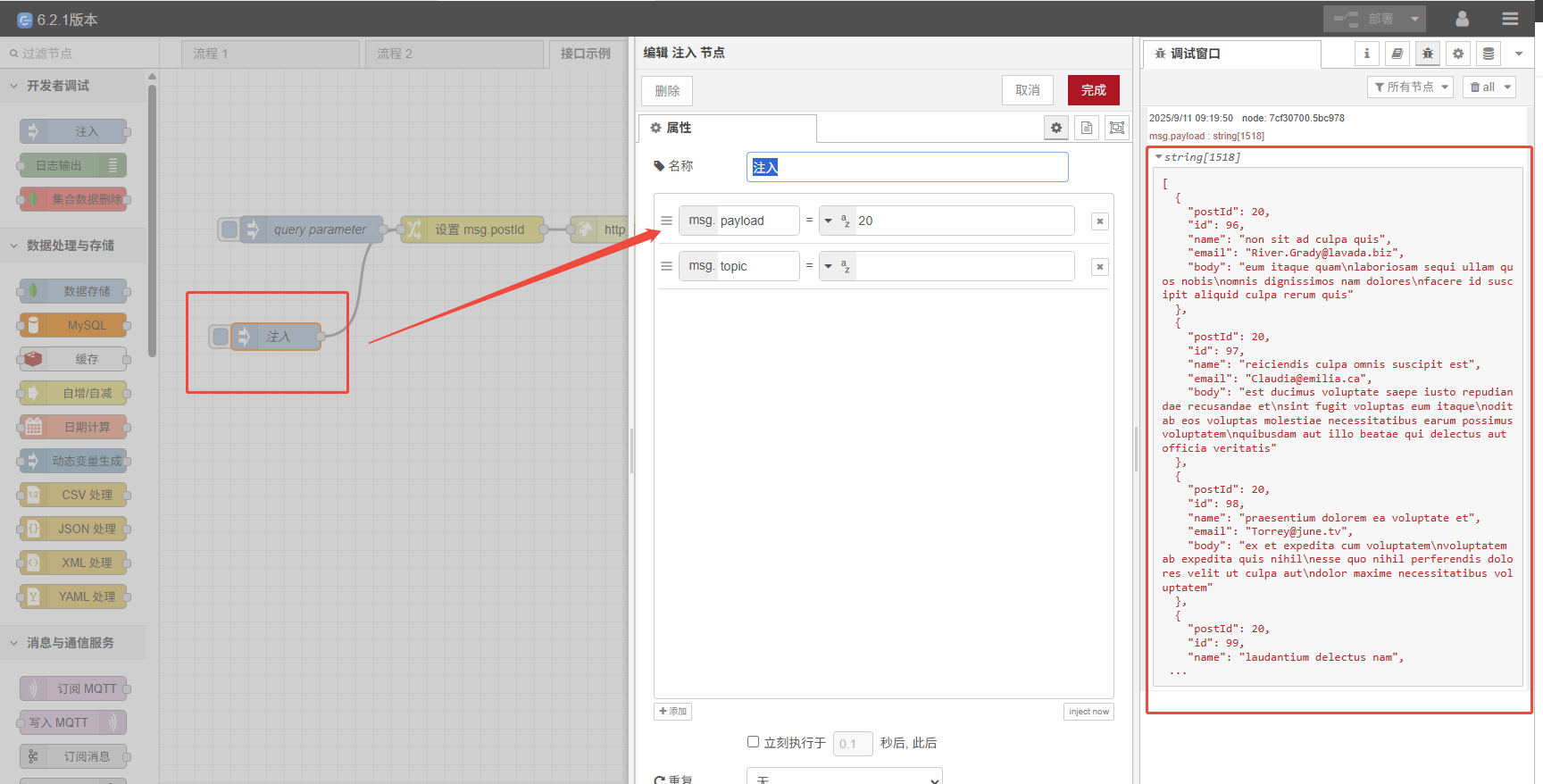Grab the msg.payload row reorder handle
1543x784 pixels.
pos(666,221)
